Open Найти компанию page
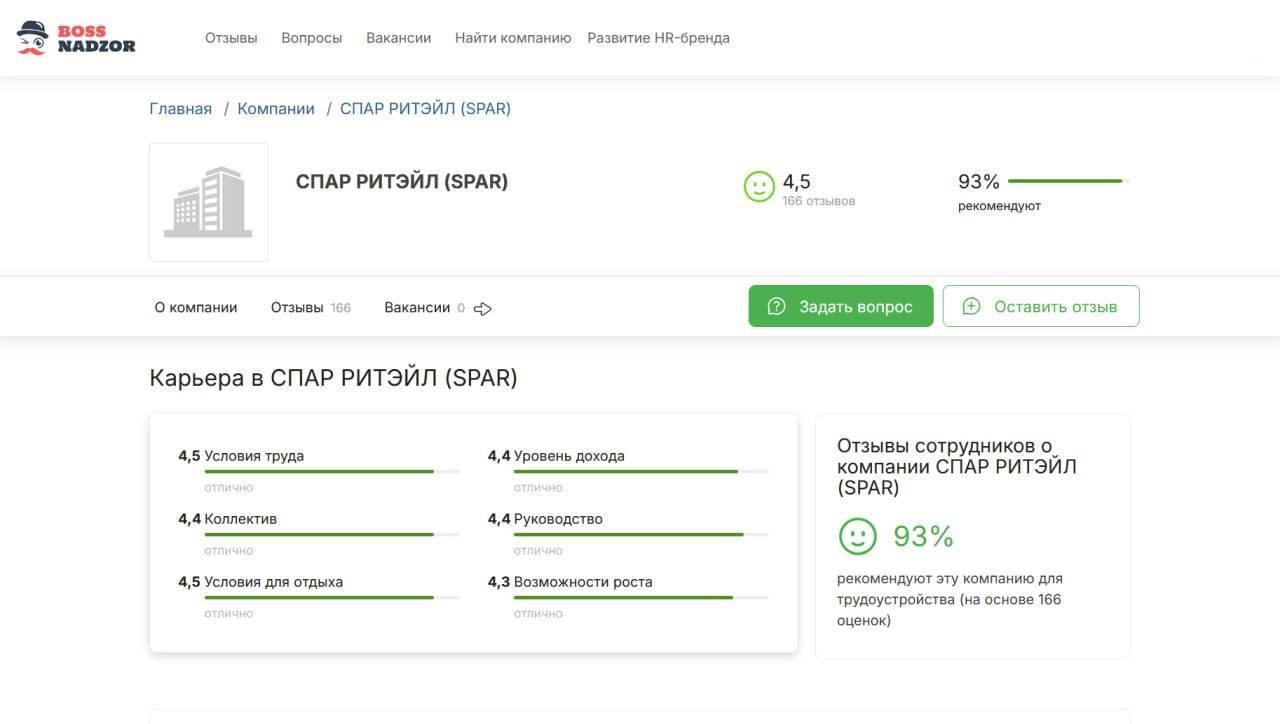 513,38
